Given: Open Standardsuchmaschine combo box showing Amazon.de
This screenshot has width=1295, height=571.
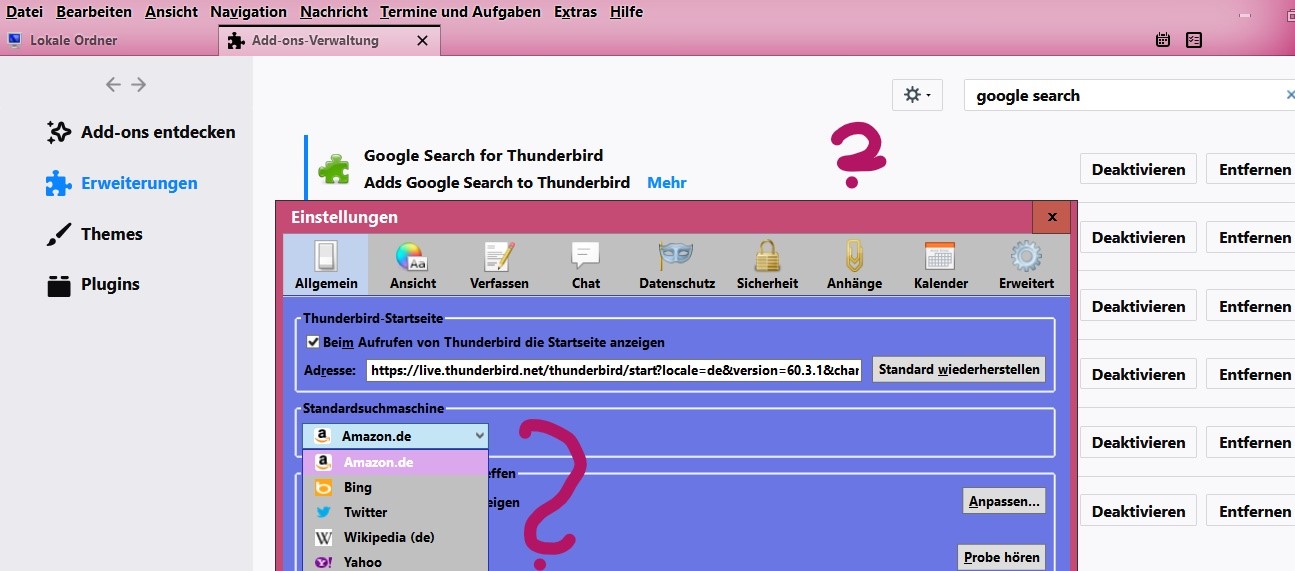Looking at the screenshot, I should 395,436.
